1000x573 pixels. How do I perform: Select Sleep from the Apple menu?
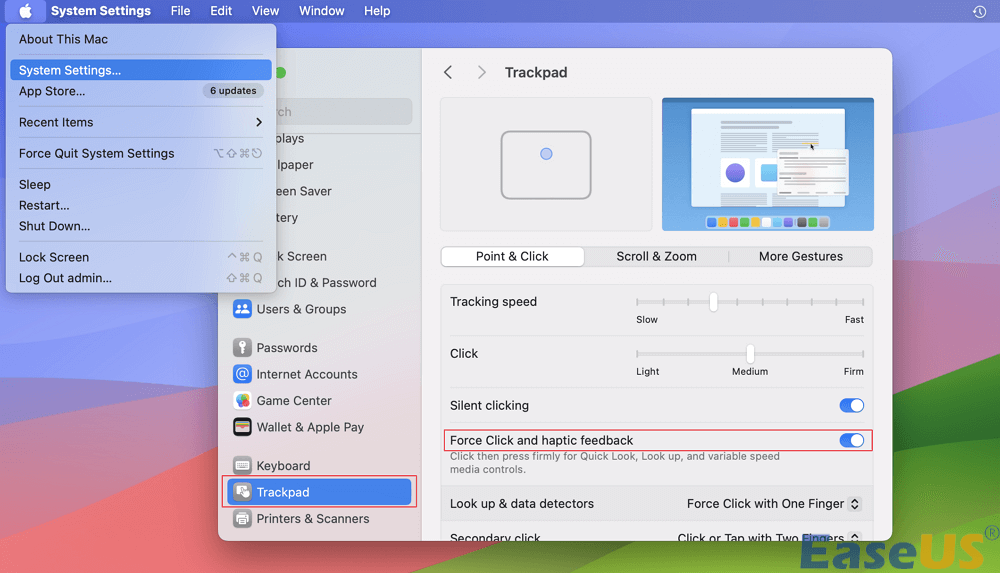coord(141,184)
